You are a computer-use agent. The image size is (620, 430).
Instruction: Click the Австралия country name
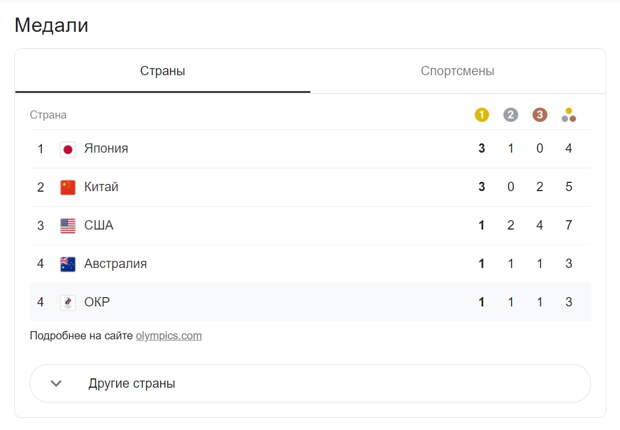point(115,264)
